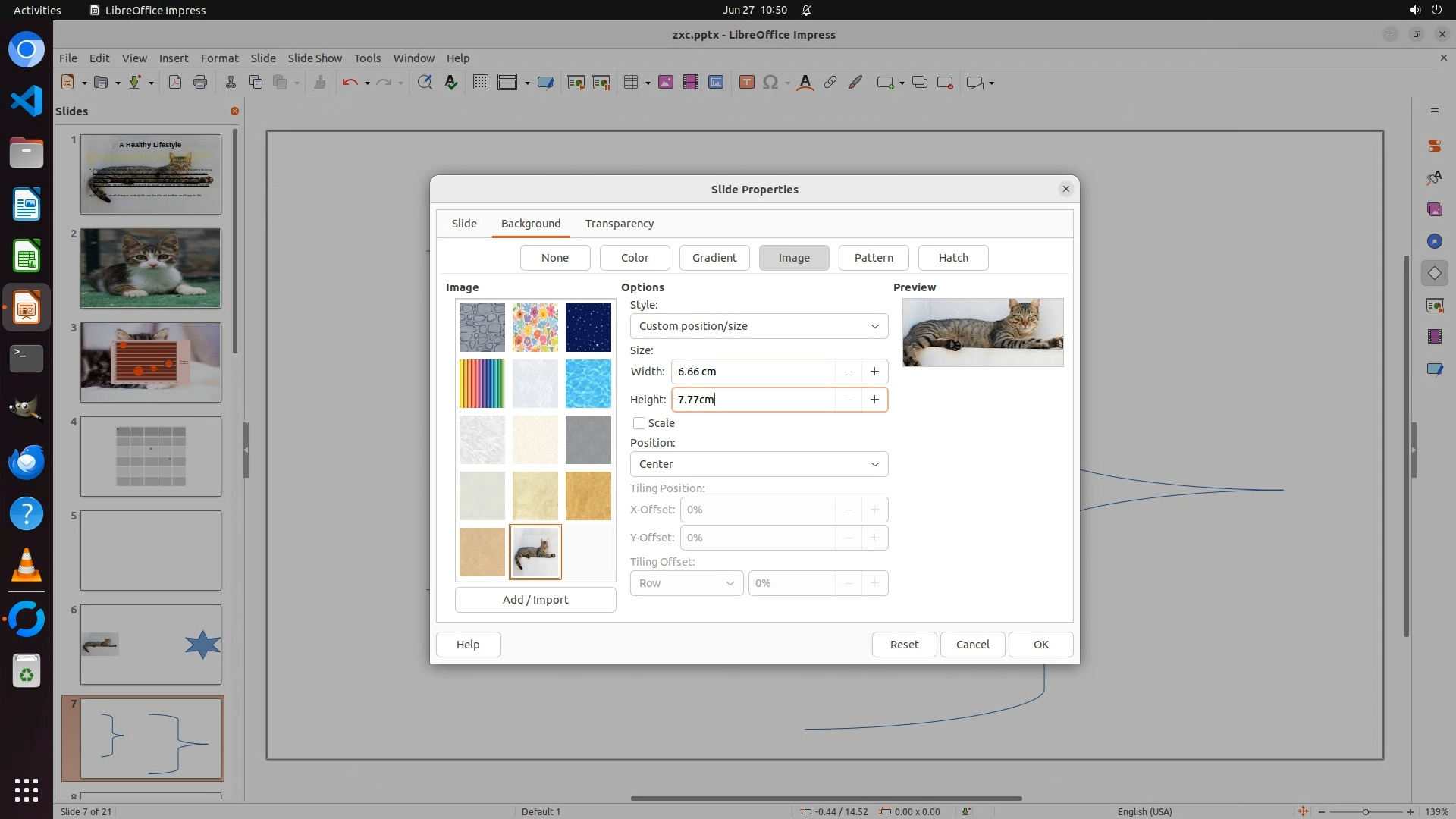Click the Add / Import button

click(535, 600)
